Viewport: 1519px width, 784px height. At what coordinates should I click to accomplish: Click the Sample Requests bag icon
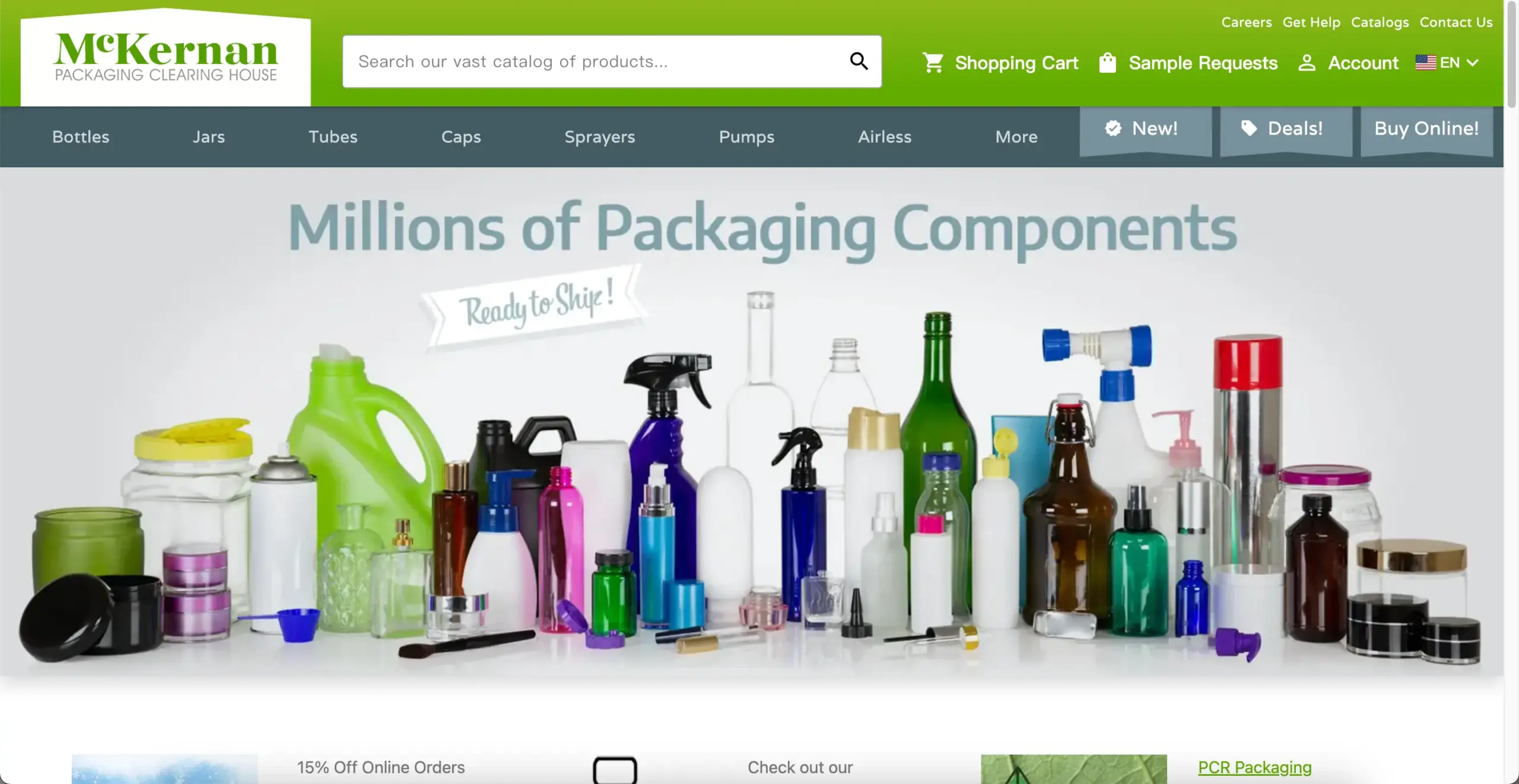point(1107,62)
